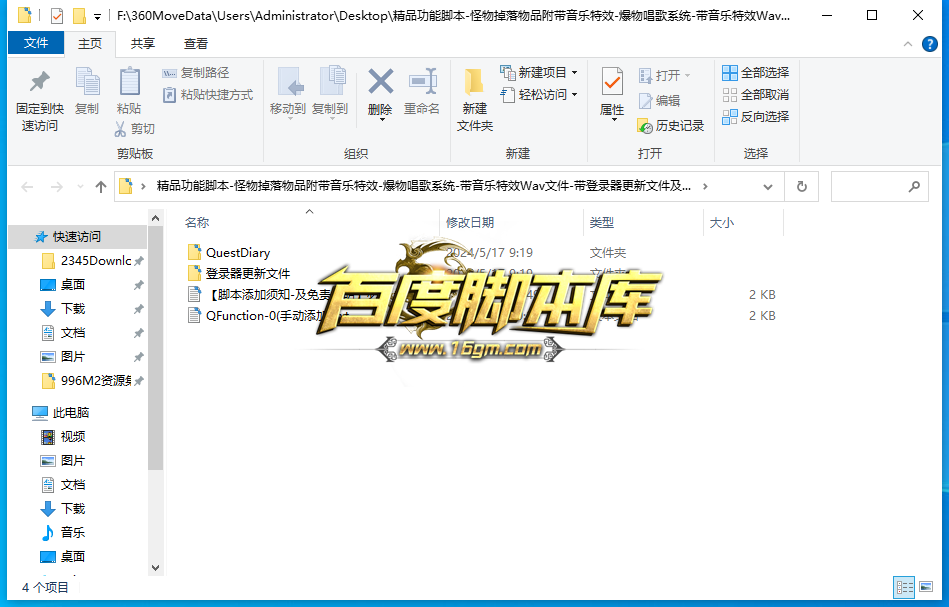The width and height of the screenshot is (949, 607).
Task: Click the Forward navigation arrow
Action: click(56, 187)
